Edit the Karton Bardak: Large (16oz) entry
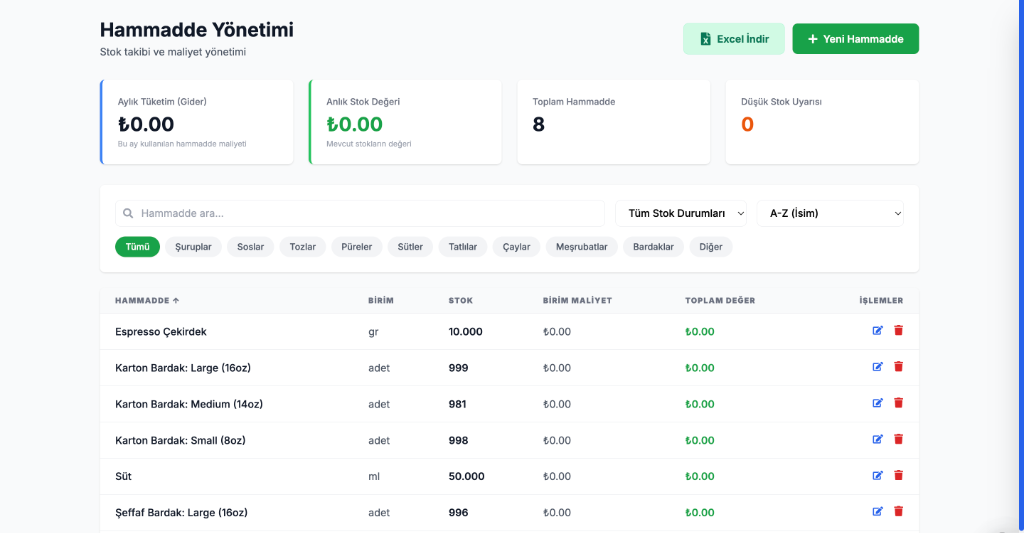This screenshot has height=533, width=1024. click(878, 367)
